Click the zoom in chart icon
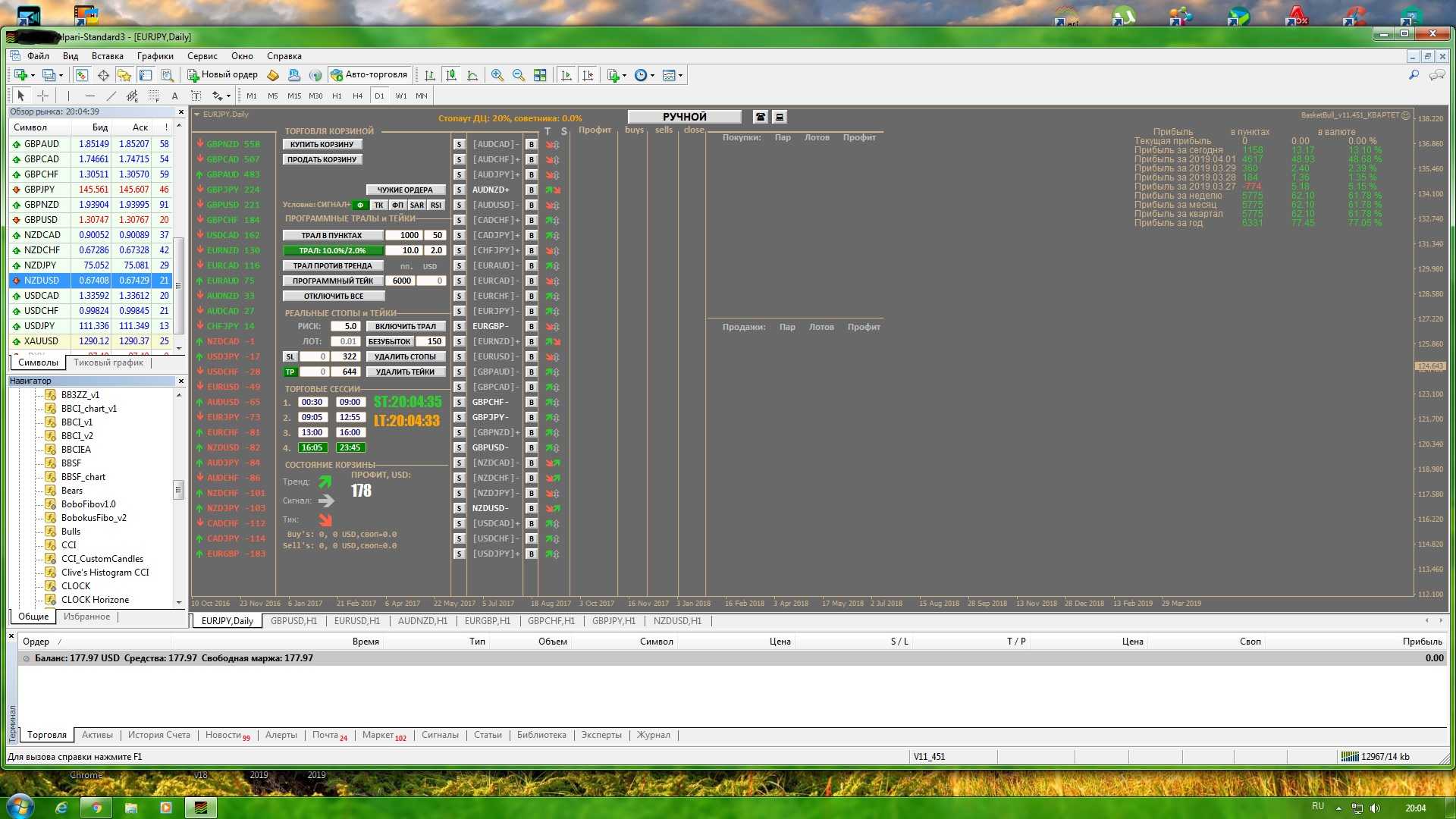 coord(497,75)
